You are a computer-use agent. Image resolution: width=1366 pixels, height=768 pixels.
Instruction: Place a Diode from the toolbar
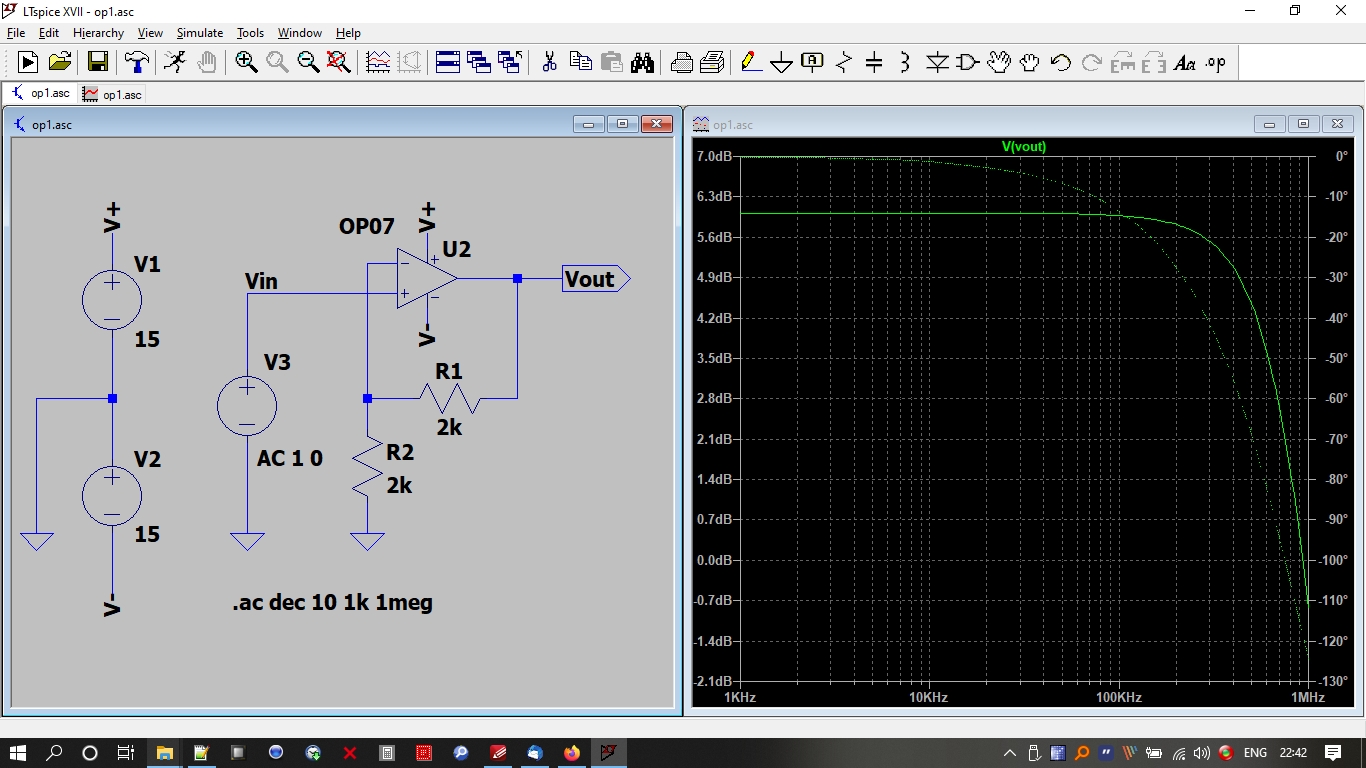tap(937, 62)
